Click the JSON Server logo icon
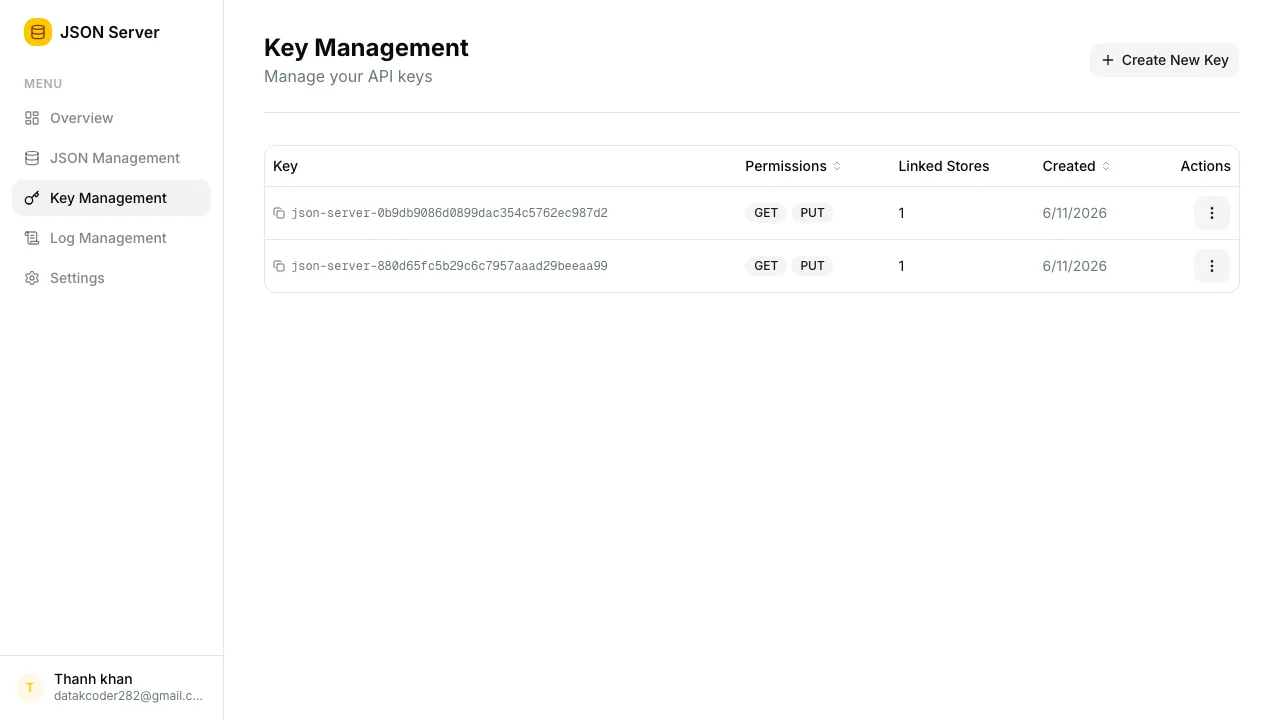The height and width of the screenshot is (720, 1280). [x=38, y=32]
